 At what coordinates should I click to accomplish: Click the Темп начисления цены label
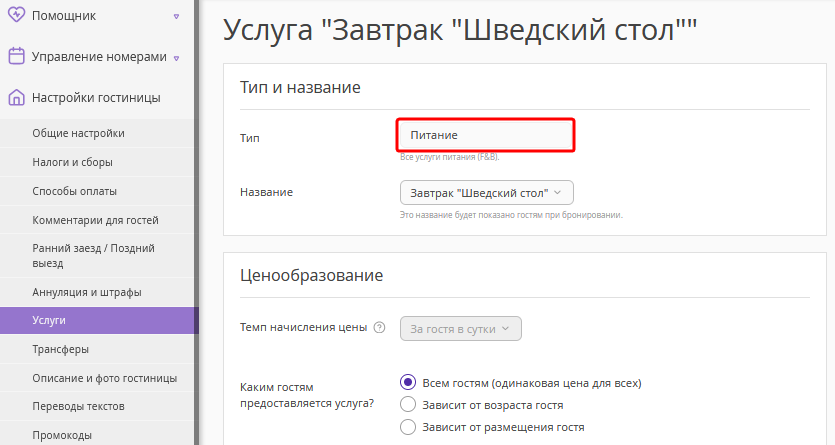click(x=304, y=327)
